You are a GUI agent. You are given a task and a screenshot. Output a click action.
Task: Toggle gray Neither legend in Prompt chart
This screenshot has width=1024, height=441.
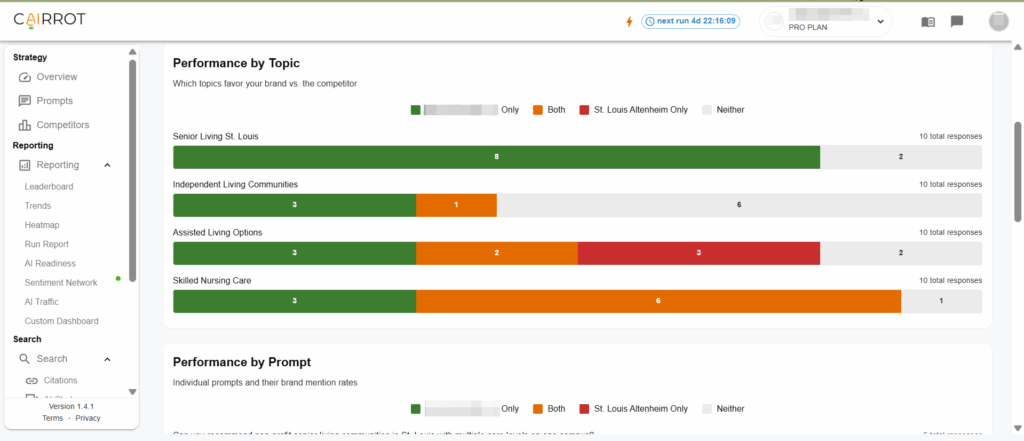tap(723, 408)
